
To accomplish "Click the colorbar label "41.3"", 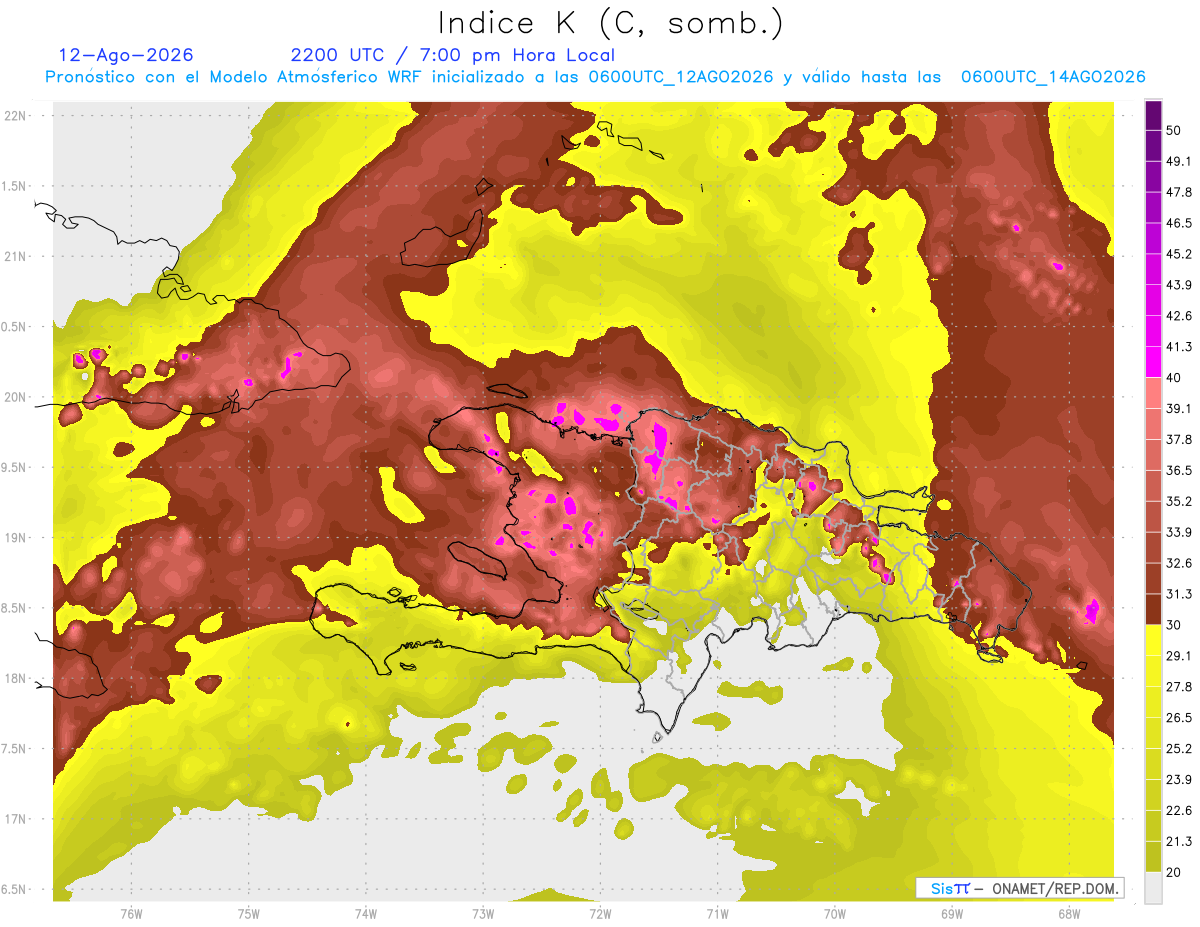I will click(1179, 347).
